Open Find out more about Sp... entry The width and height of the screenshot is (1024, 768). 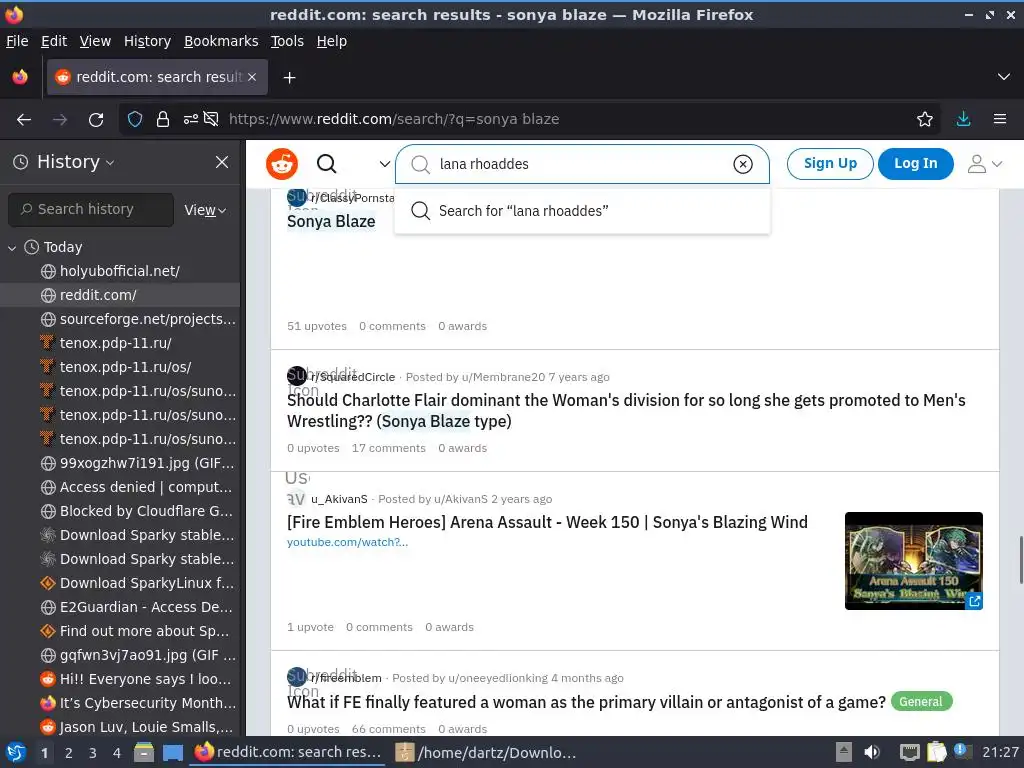120,632
